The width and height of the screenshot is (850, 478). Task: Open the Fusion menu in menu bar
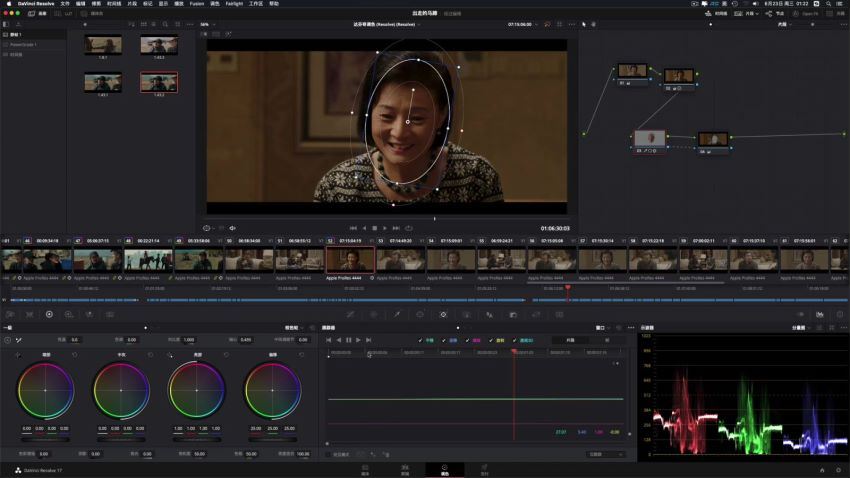tap(197, 4)
